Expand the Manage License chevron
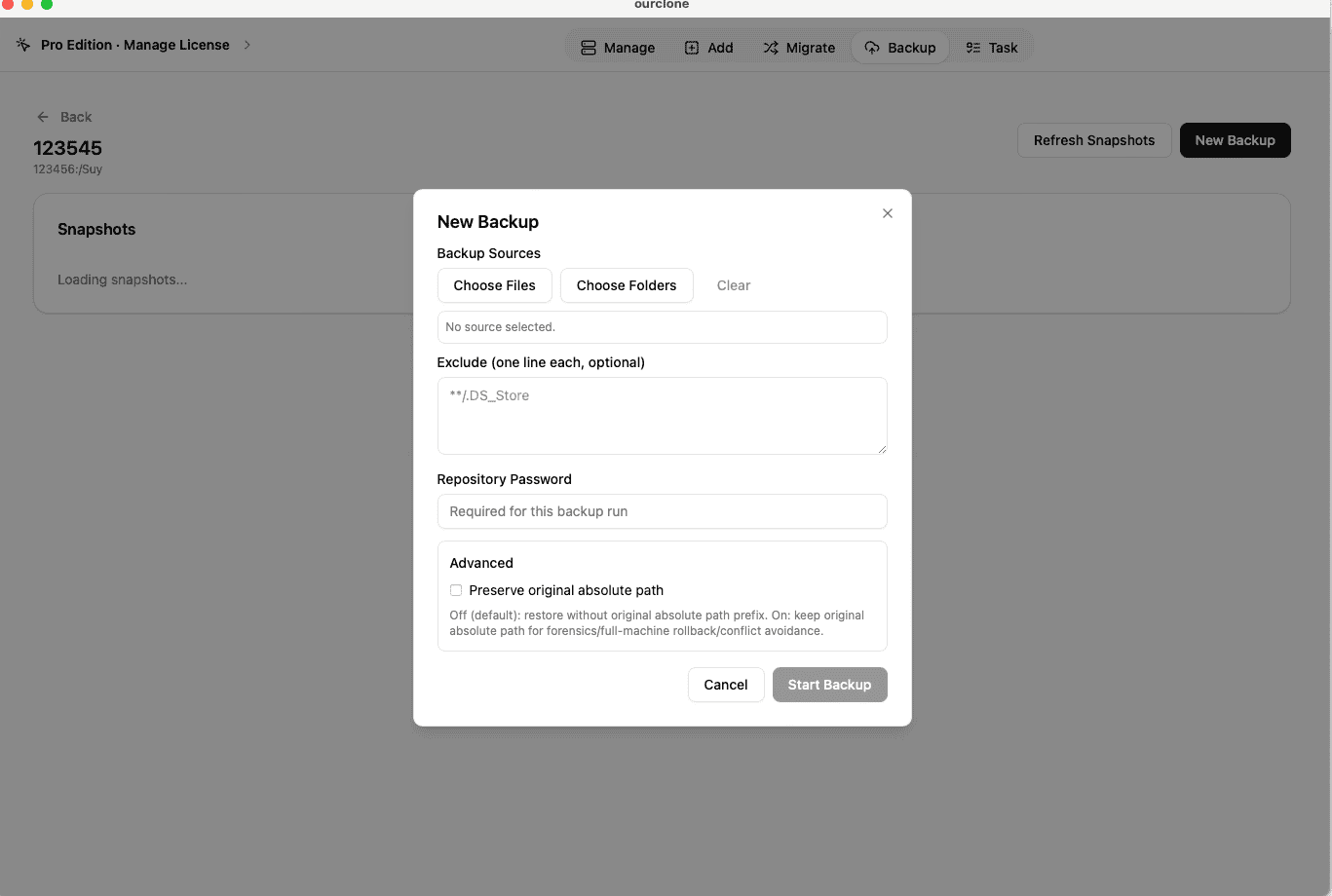This screenshot has height=896, width=1332. [x=247, y=44]
